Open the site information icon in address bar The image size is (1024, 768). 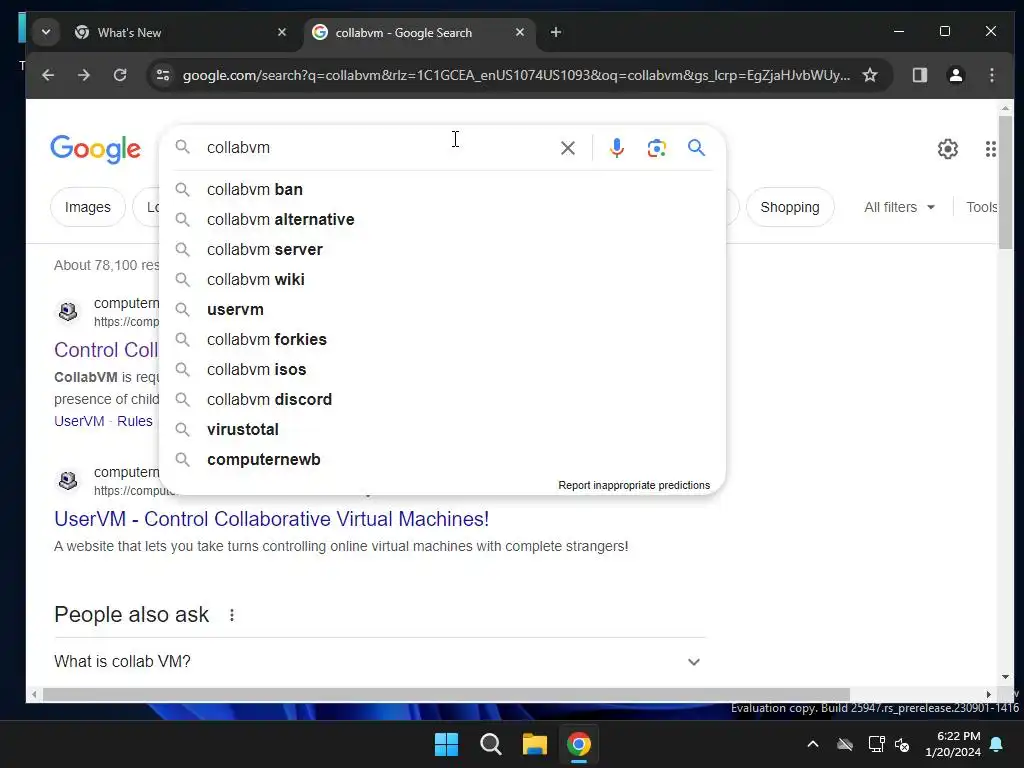point(163,75)
